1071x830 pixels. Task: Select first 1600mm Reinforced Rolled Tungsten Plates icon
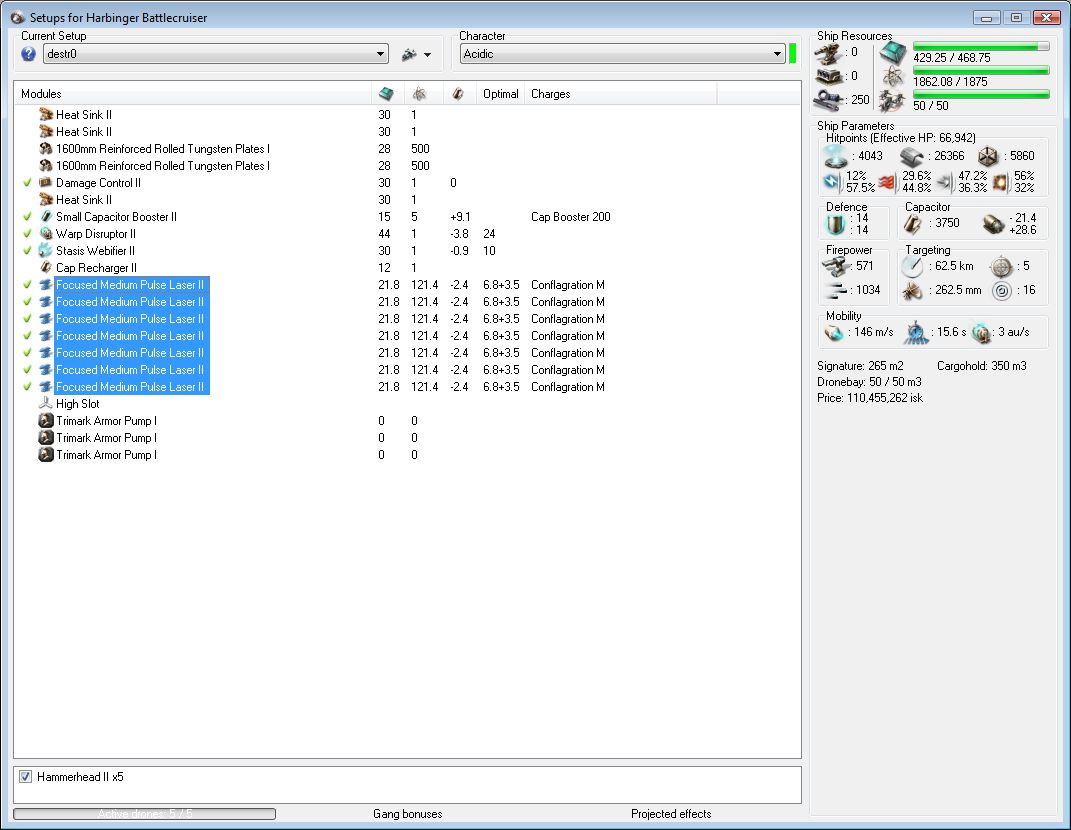[x=46, y=148]
